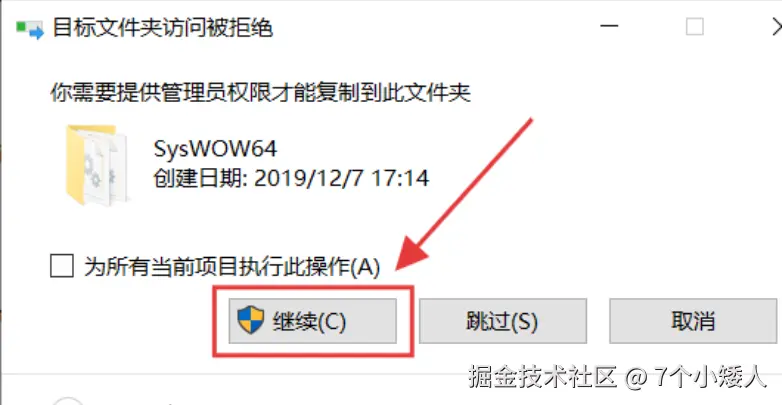782x405 pixels.
Task: Close the 目标文件夹访问被拒绝 dialog
Action: click(776, 27)
